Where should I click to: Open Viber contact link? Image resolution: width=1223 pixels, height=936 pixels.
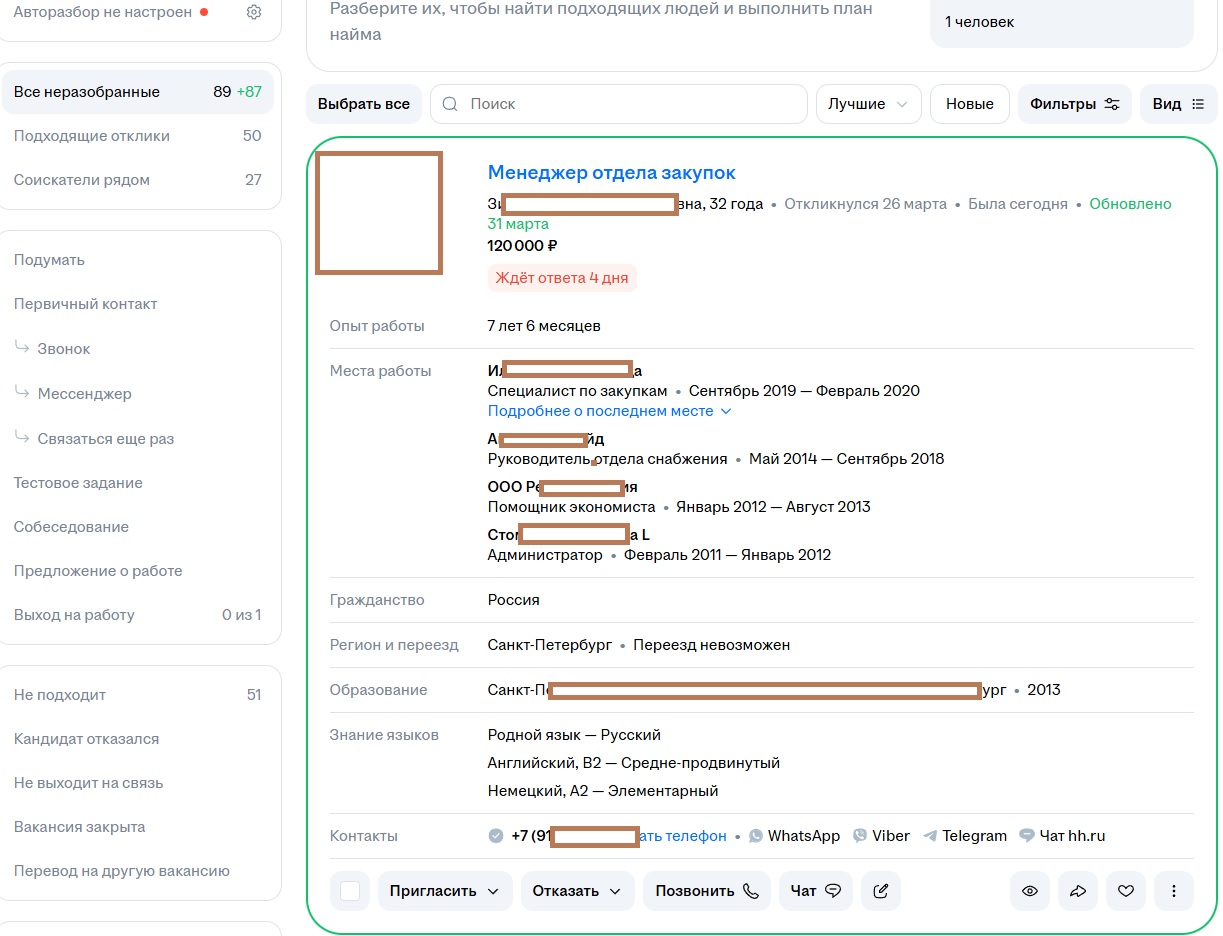click(881, 836)
